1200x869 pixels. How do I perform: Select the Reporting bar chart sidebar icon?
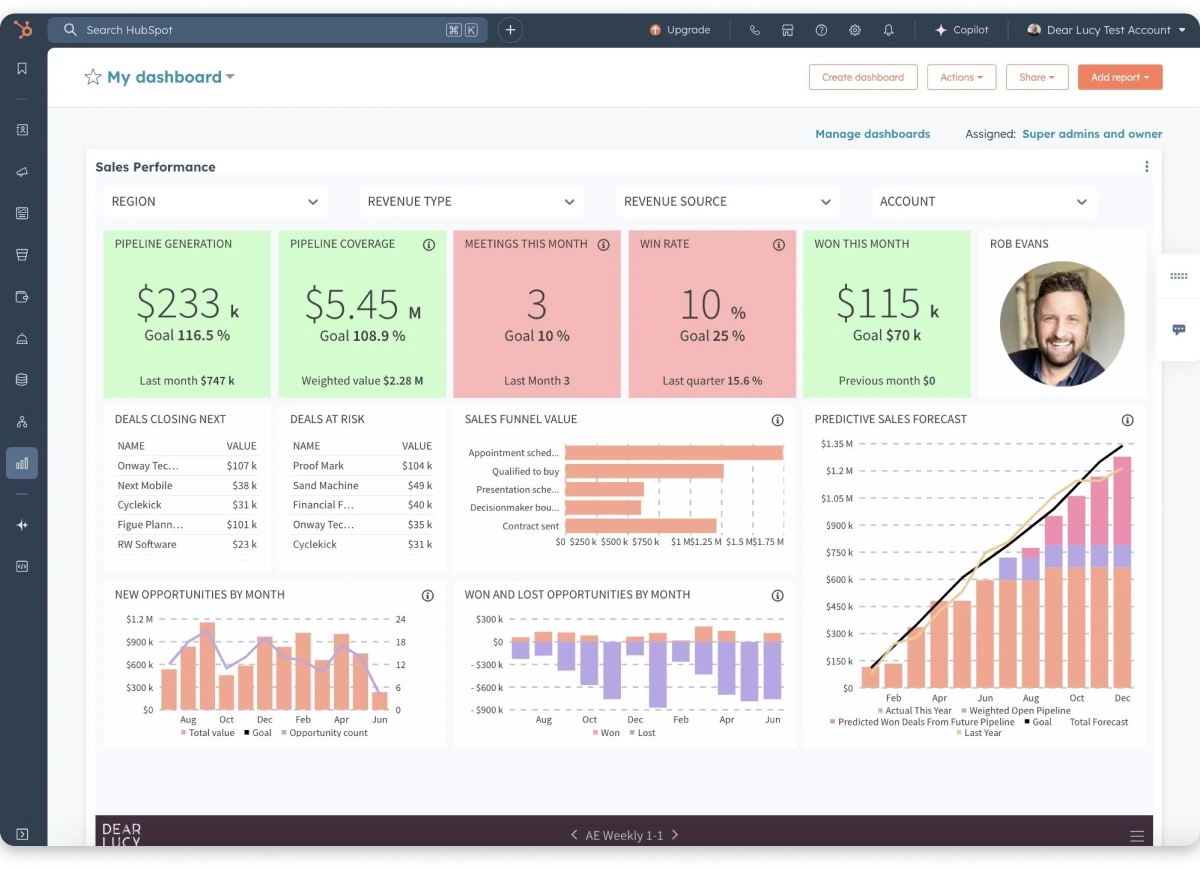tap(22, 463)
